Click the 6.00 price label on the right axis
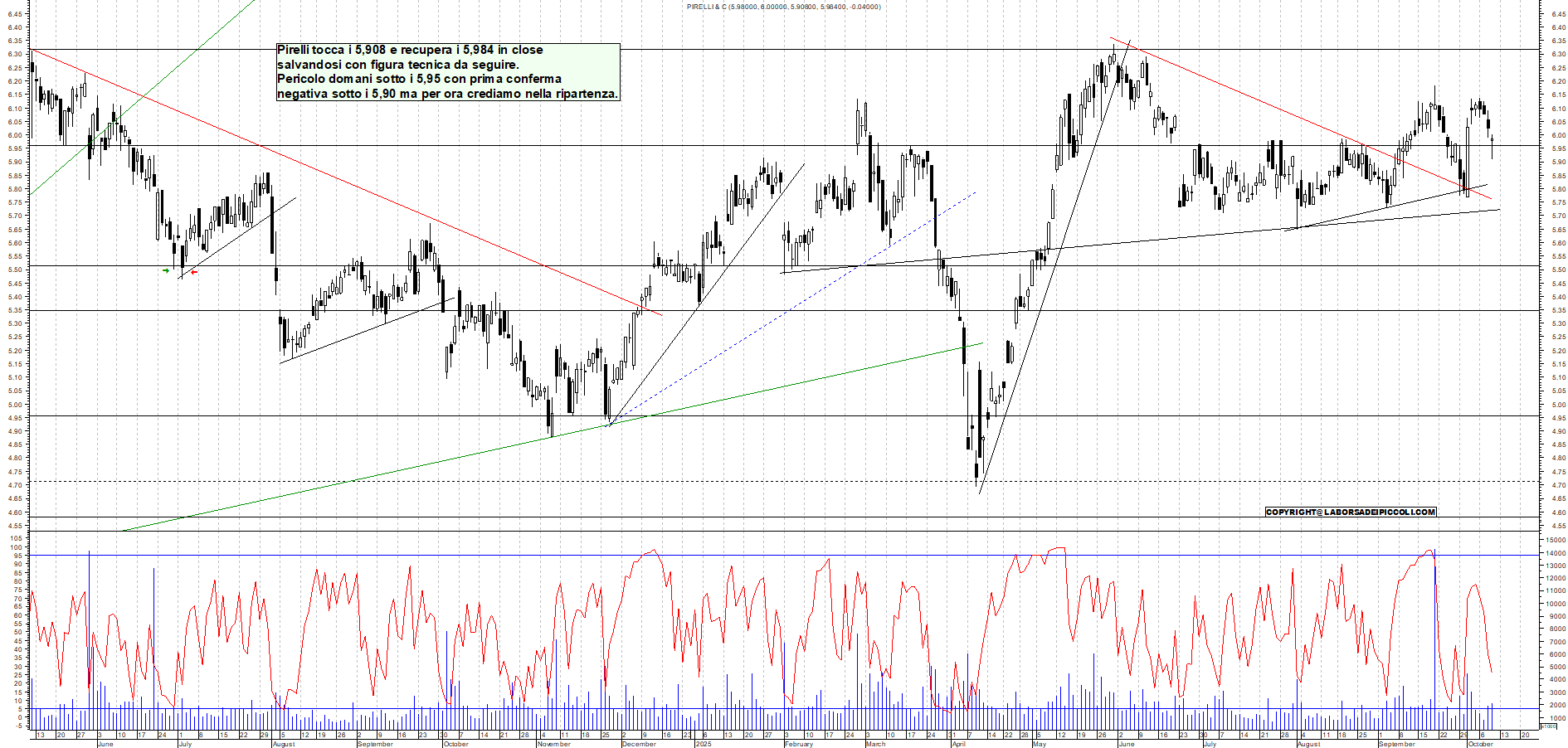1568x748 pixels. [x=1558, y=135]
